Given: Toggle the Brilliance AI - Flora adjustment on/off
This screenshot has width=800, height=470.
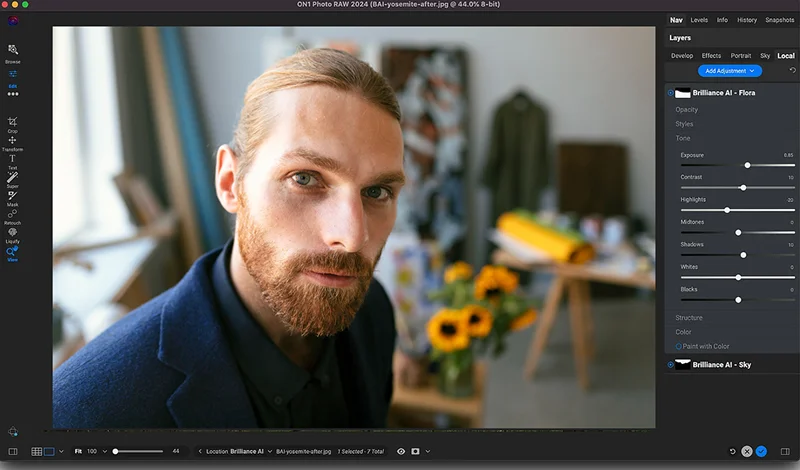Looking at the screenshot, I should (670, 93).
